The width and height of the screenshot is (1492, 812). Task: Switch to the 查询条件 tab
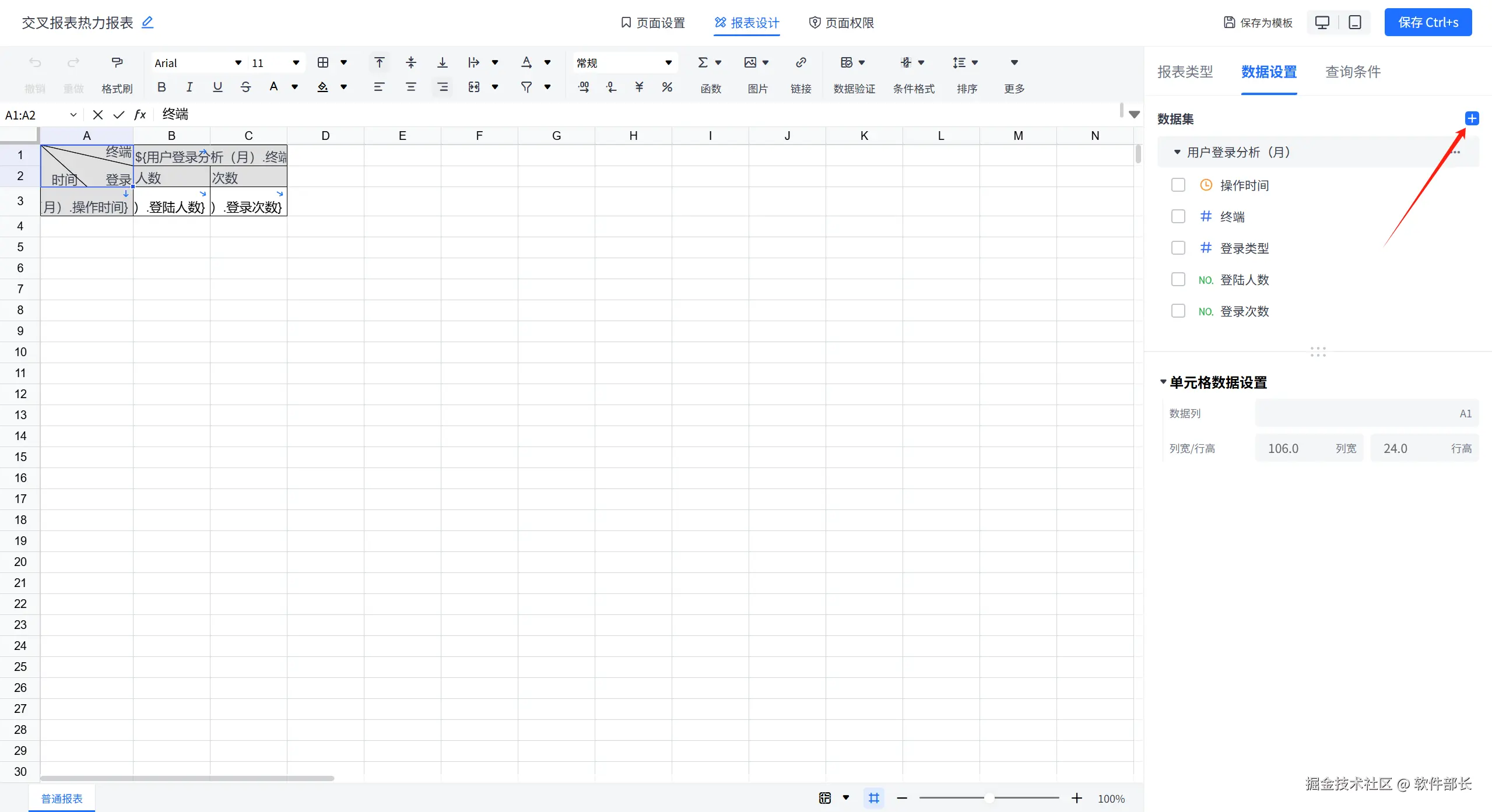click(1353, 72)
